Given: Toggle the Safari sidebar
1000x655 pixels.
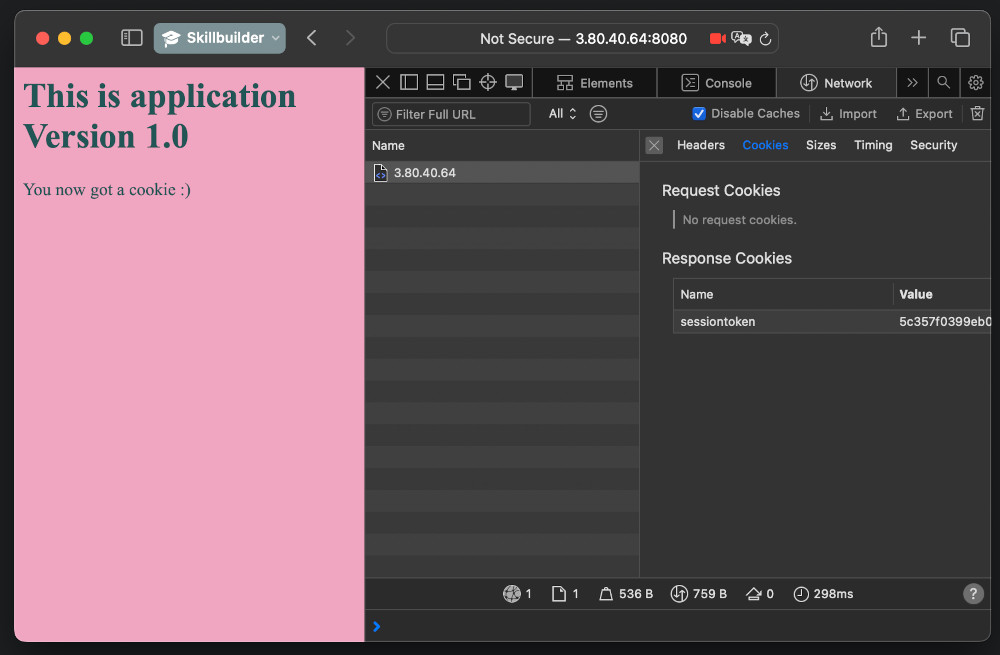Looking at the screenshot, I should coord(132,38).
